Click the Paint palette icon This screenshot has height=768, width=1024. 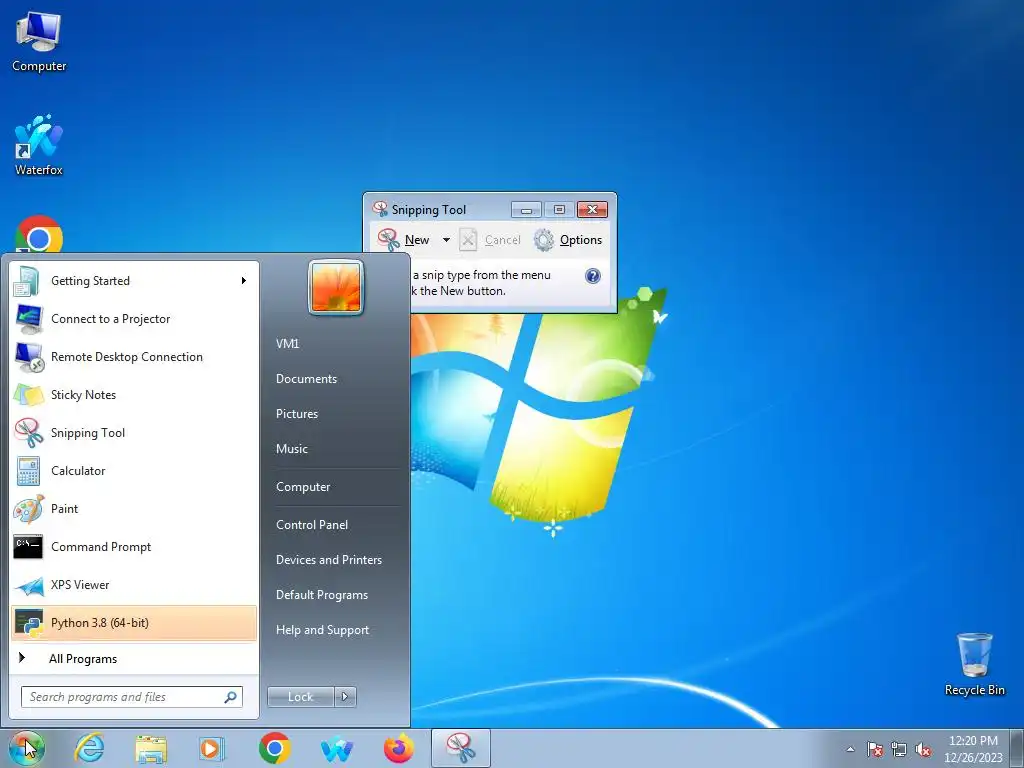[x=28, y=509]
